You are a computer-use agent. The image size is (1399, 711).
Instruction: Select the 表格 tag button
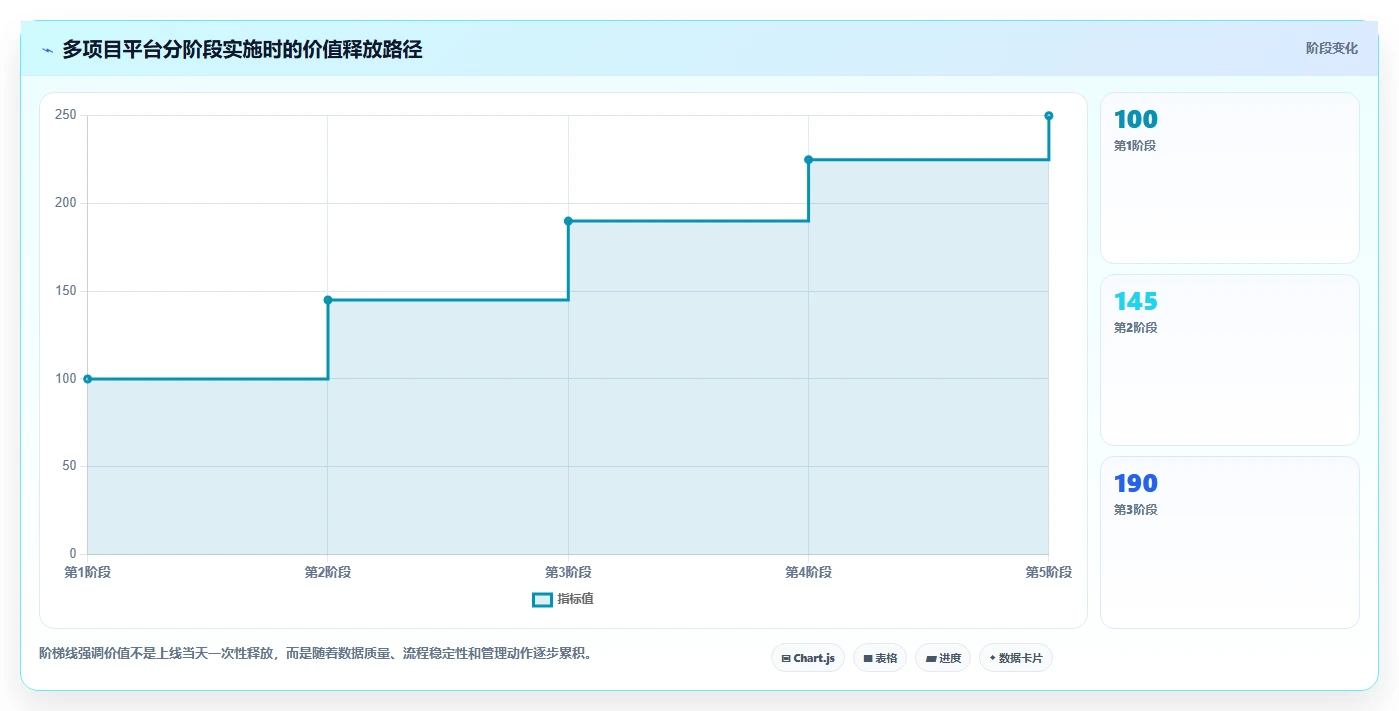(x=880, y=658)
